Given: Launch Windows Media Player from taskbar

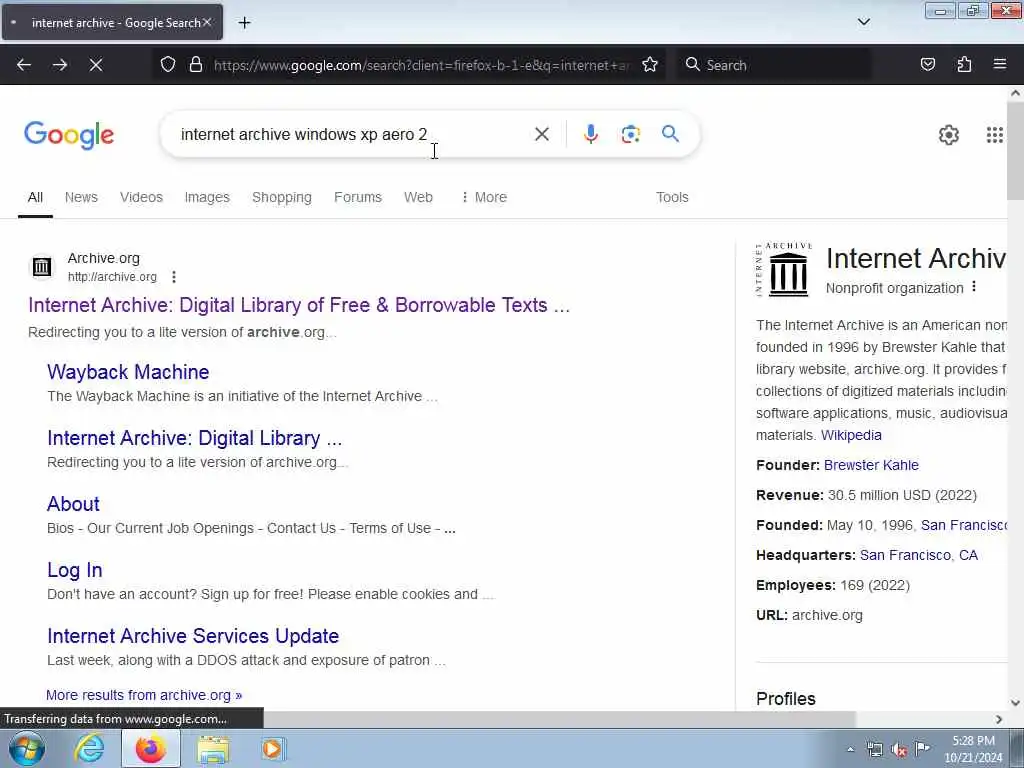Looking at the screenshot, I should [x=272, y=748].
